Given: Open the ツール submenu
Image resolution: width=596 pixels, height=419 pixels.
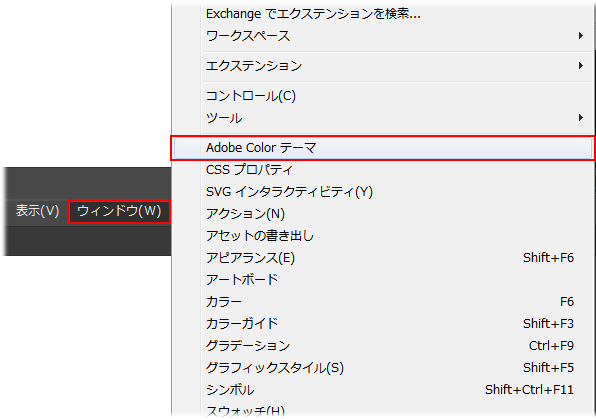Looking at the screenshot, I should 382,118.
